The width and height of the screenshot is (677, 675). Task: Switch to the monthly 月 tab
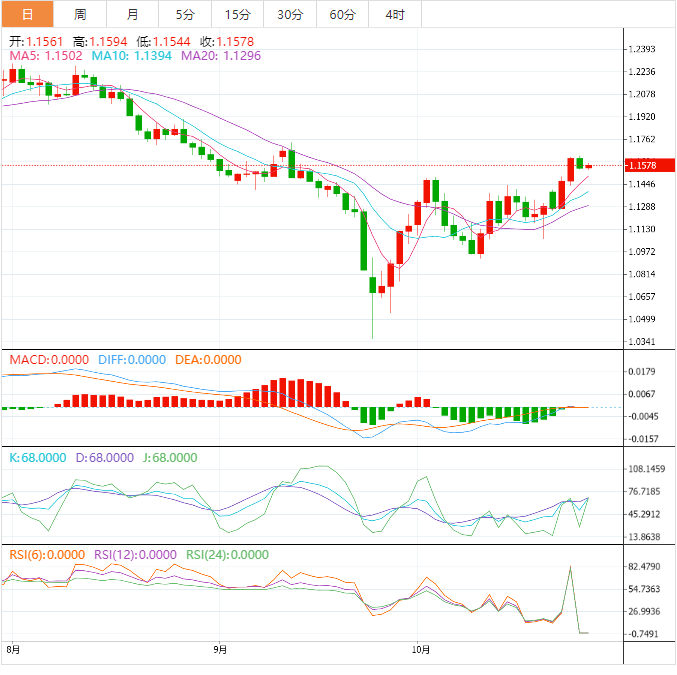click(x=133, y=14)
